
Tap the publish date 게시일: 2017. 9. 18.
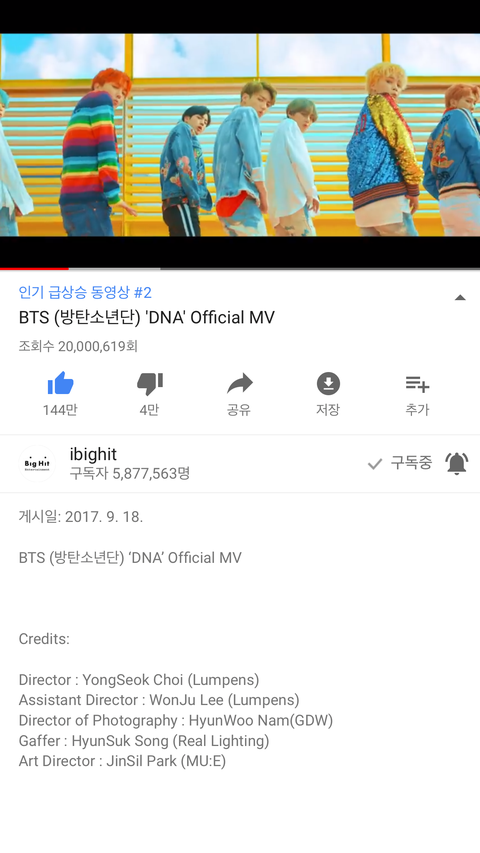pyautogui.click(x=81, y=517)
